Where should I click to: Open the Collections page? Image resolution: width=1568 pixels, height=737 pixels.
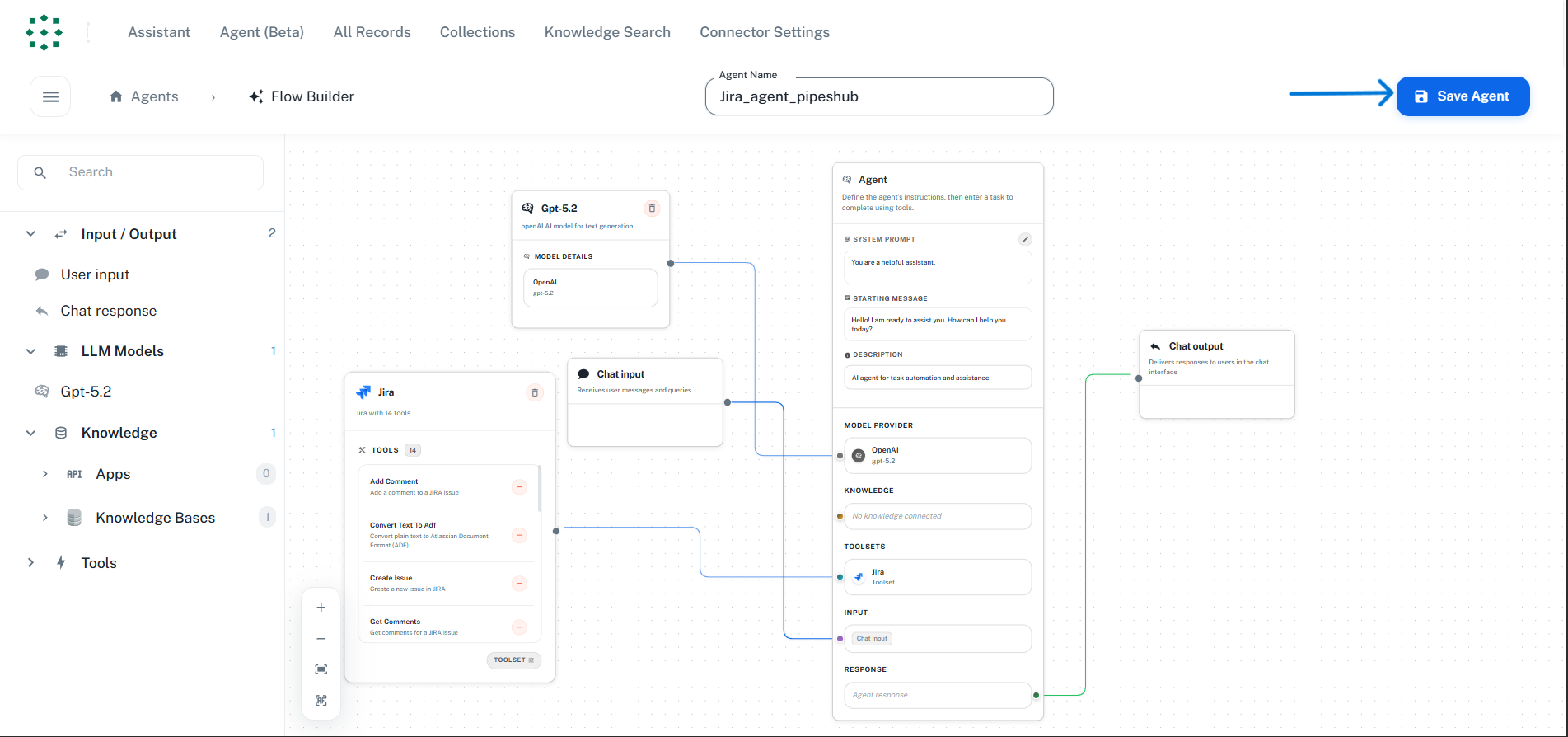click(478, 32)
